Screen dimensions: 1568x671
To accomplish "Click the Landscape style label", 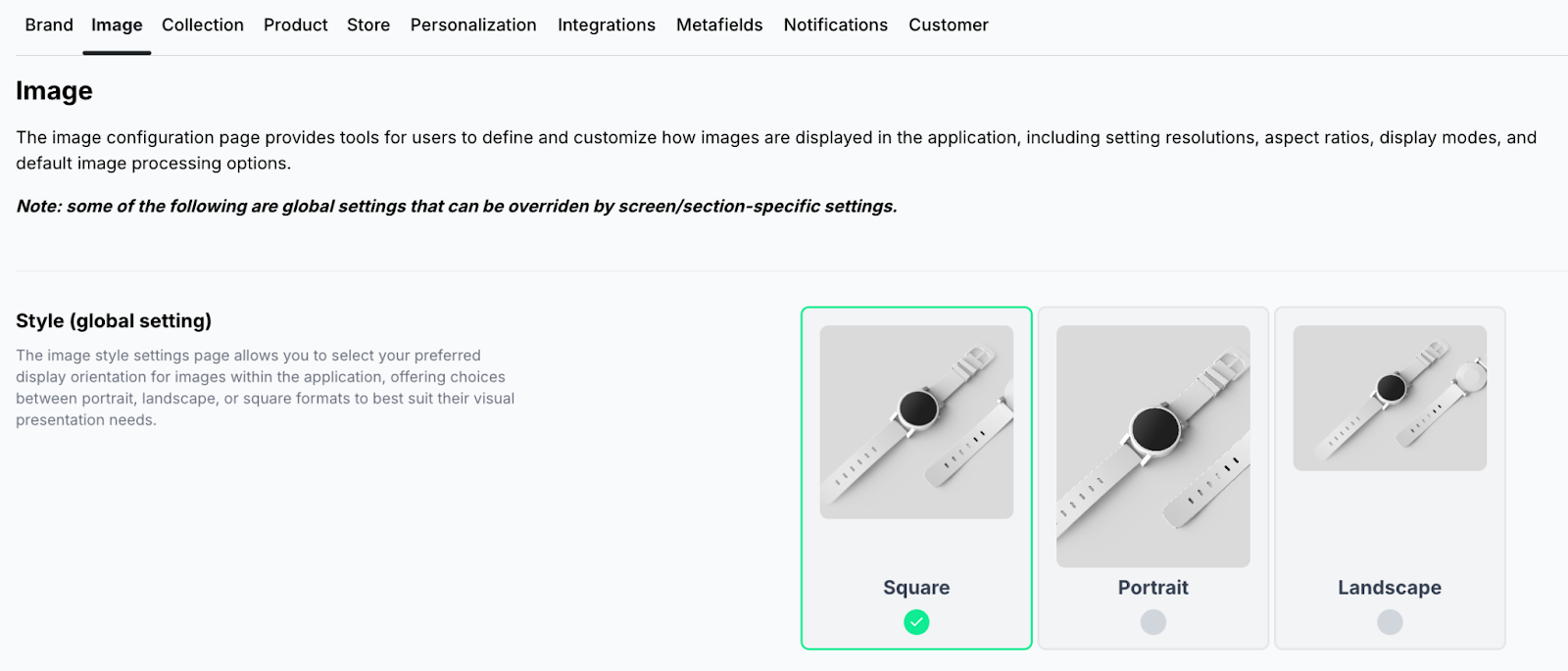I will [x=1390, y=588].
